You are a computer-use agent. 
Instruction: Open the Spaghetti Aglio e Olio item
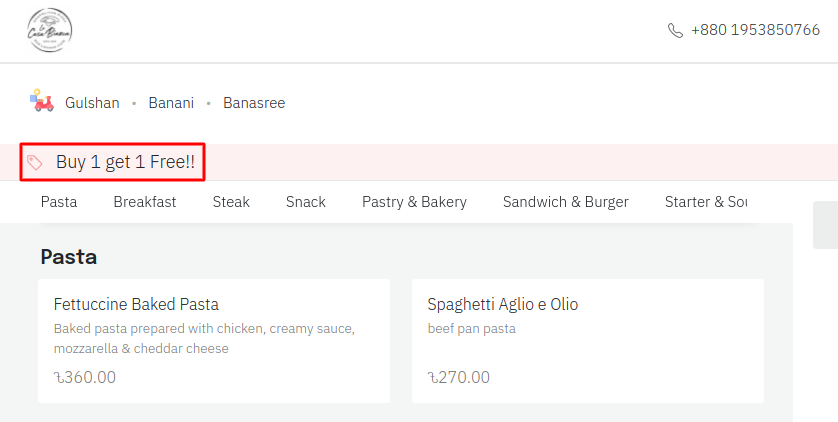point(588,340)
